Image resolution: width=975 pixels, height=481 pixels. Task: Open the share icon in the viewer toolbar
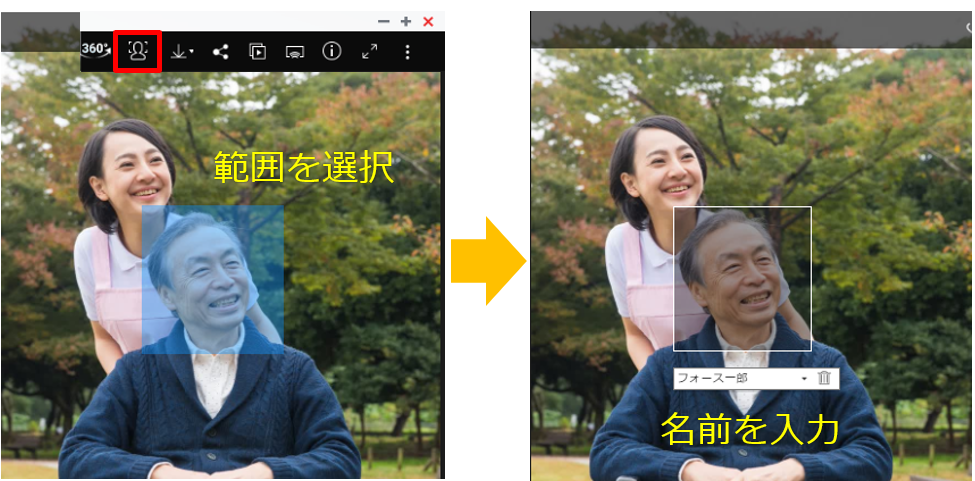pyautogui.click(x=220, y=51)
